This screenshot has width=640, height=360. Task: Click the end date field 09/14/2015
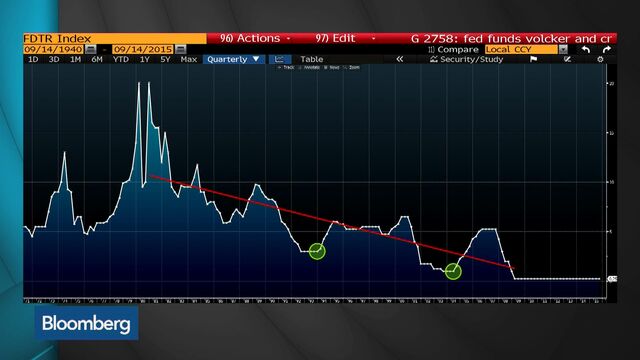143,49
